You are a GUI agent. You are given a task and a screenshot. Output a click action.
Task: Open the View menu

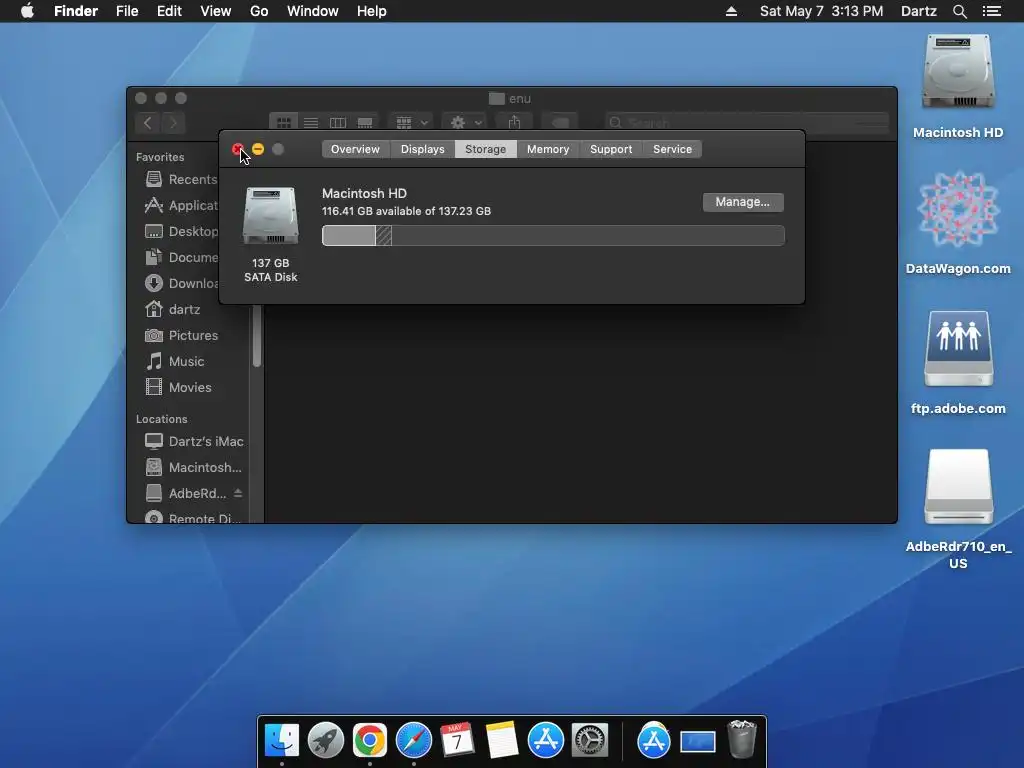click(216, 11)
